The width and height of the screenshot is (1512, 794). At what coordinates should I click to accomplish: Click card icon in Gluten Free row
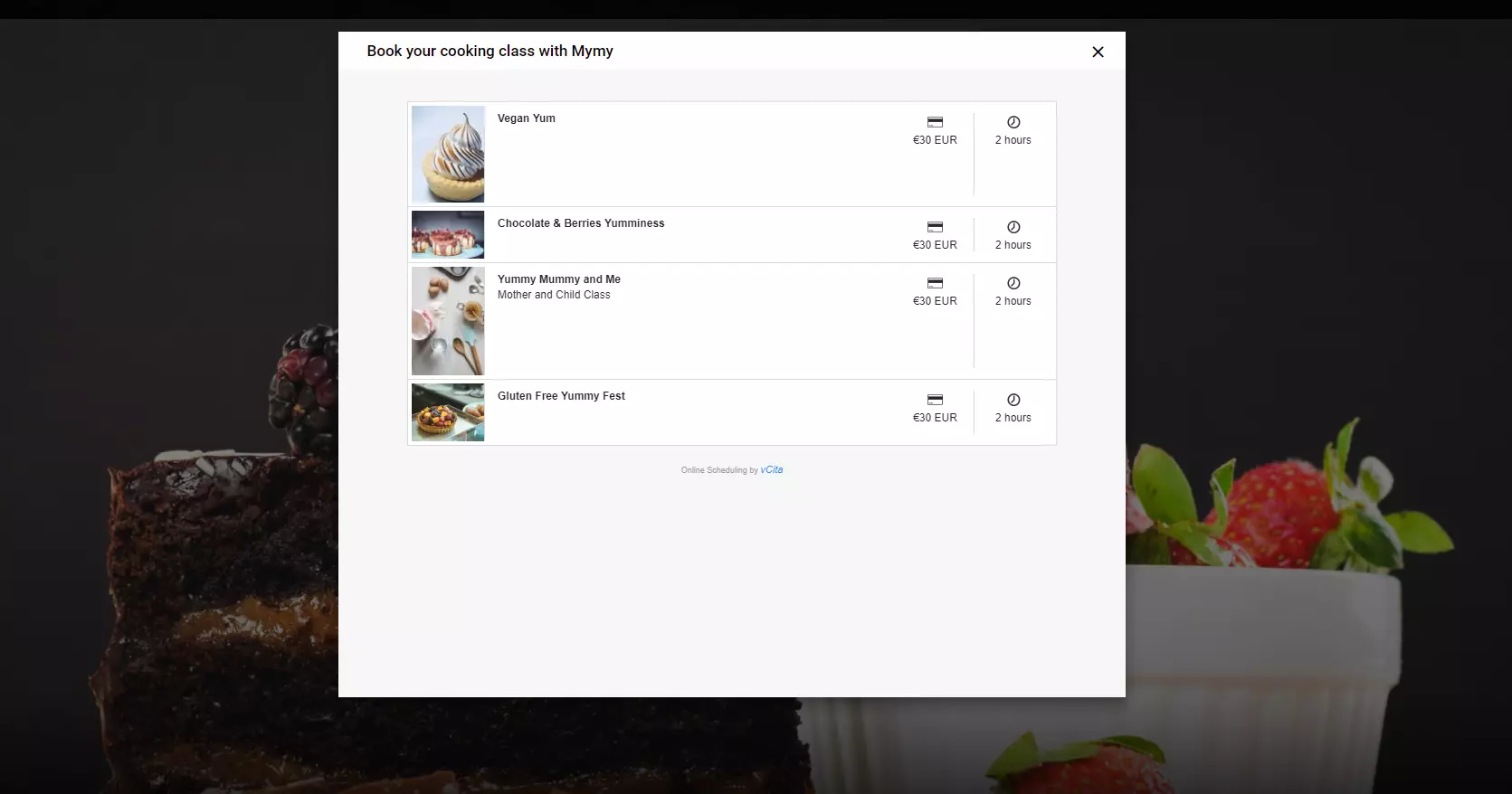(x=935, y=400)
